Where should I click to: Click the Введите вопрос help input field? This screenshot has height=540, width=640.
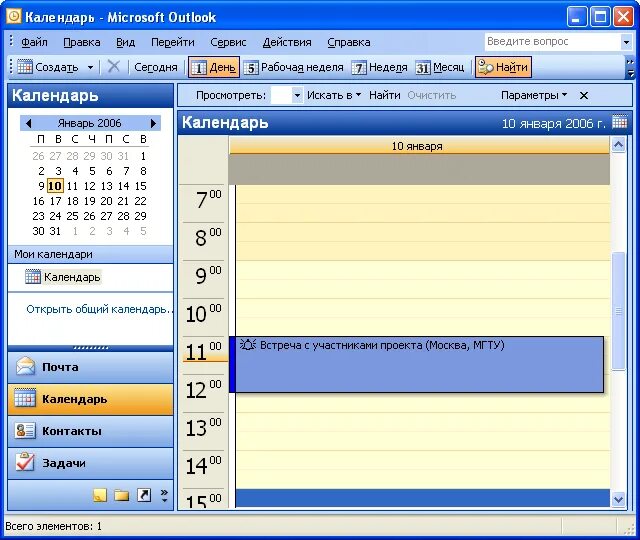tap(552, 42)
